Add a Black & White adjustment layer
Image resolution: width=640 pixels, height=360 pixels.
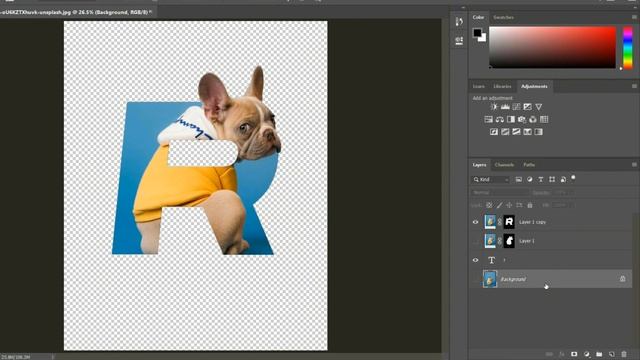[x=511, y=120]
